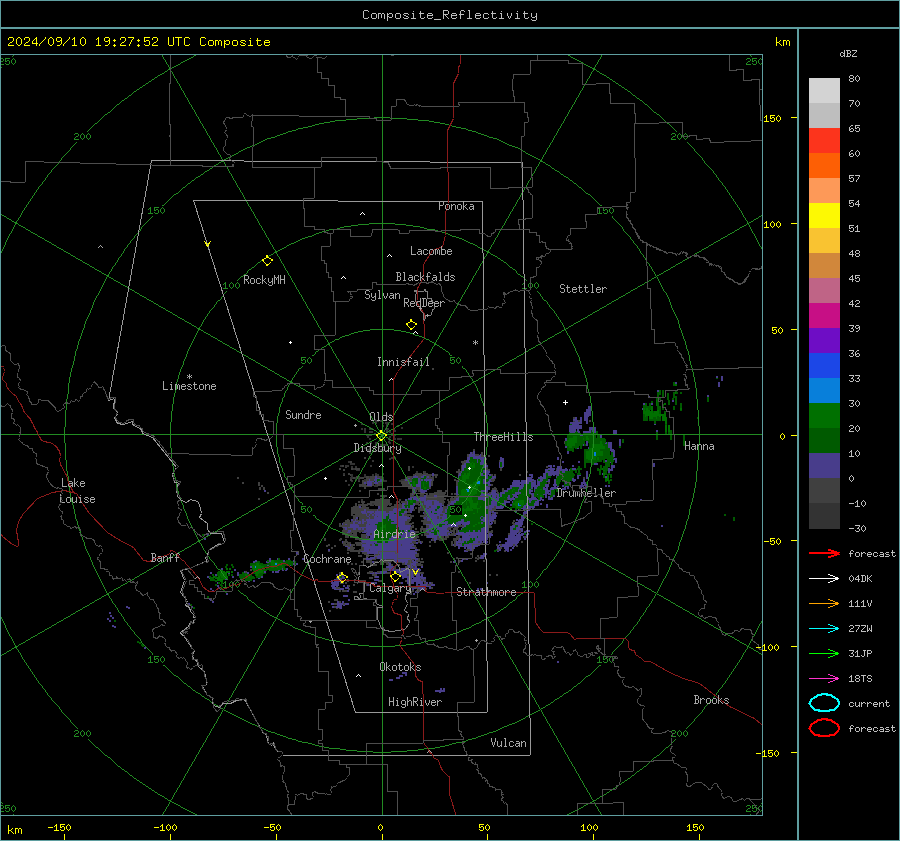Viewport: 900px width, 841px height.
Task: Click the white 04DK arrow legend icon
Action: pyautogui.click(x=824, y=579)
